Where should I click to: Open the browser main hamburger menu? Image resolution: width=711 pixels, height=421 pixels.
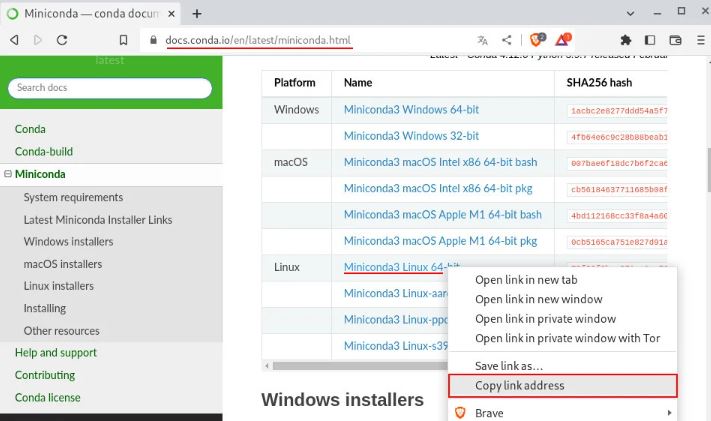[701, 40]
